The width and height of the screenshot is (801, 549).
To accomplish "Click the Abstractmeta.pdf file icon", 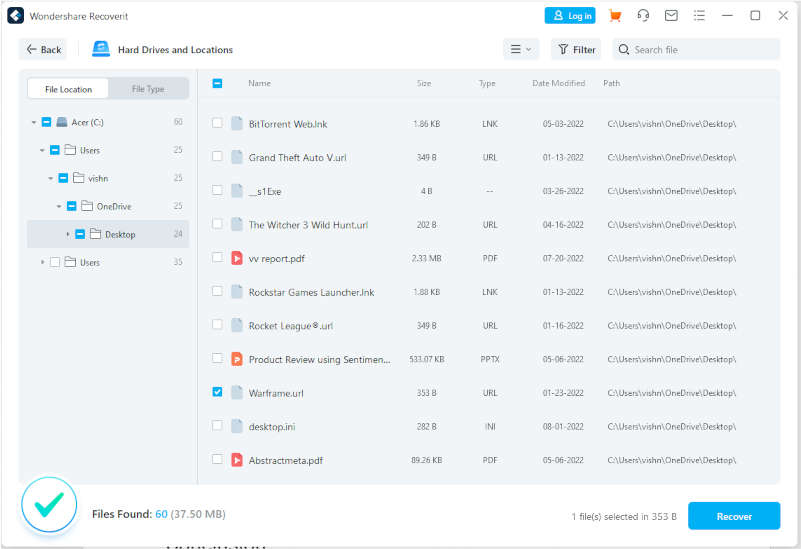I will (237, 460).
